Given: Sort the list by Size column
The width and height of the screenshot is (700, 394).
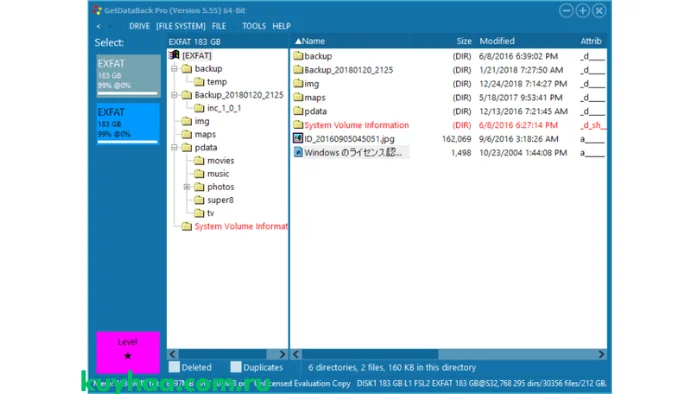Looking at the screenshot, I should [x=464, y=41].
